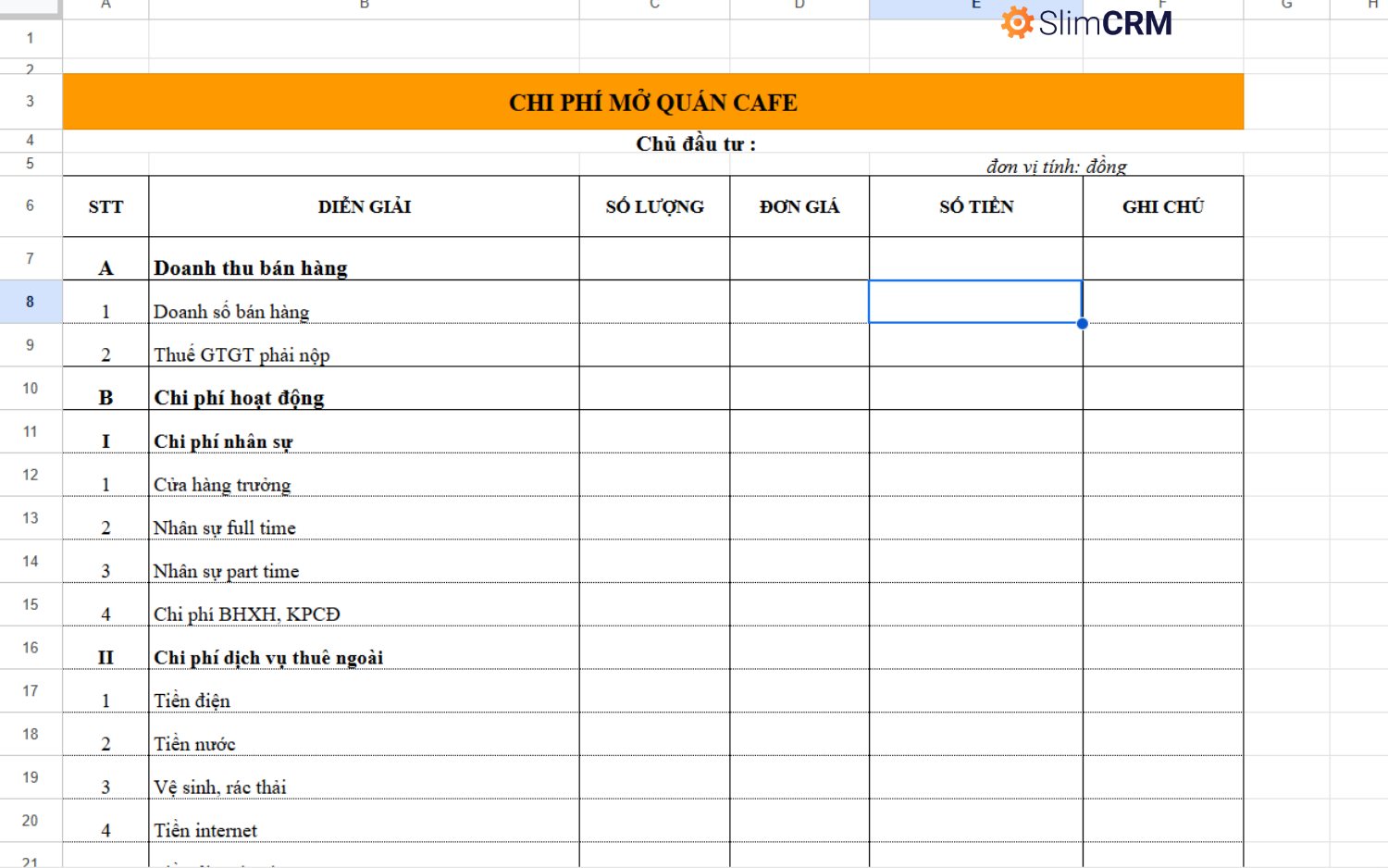Select the 'đơn vị tính: đồng' cell
This screenshot has height=868, width=1388.
tap(1056, 167)
